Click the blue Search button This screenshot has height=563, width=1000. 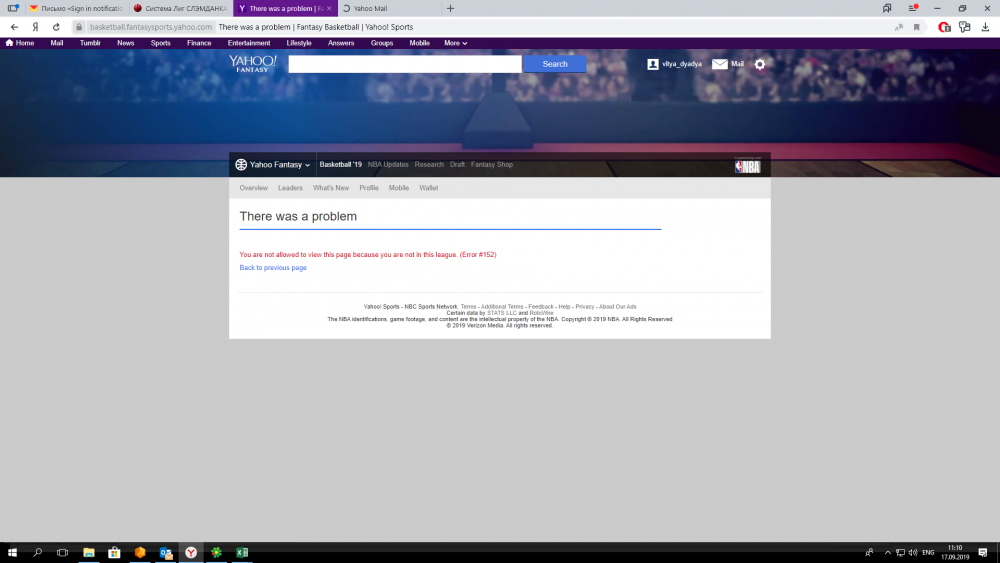555,64
